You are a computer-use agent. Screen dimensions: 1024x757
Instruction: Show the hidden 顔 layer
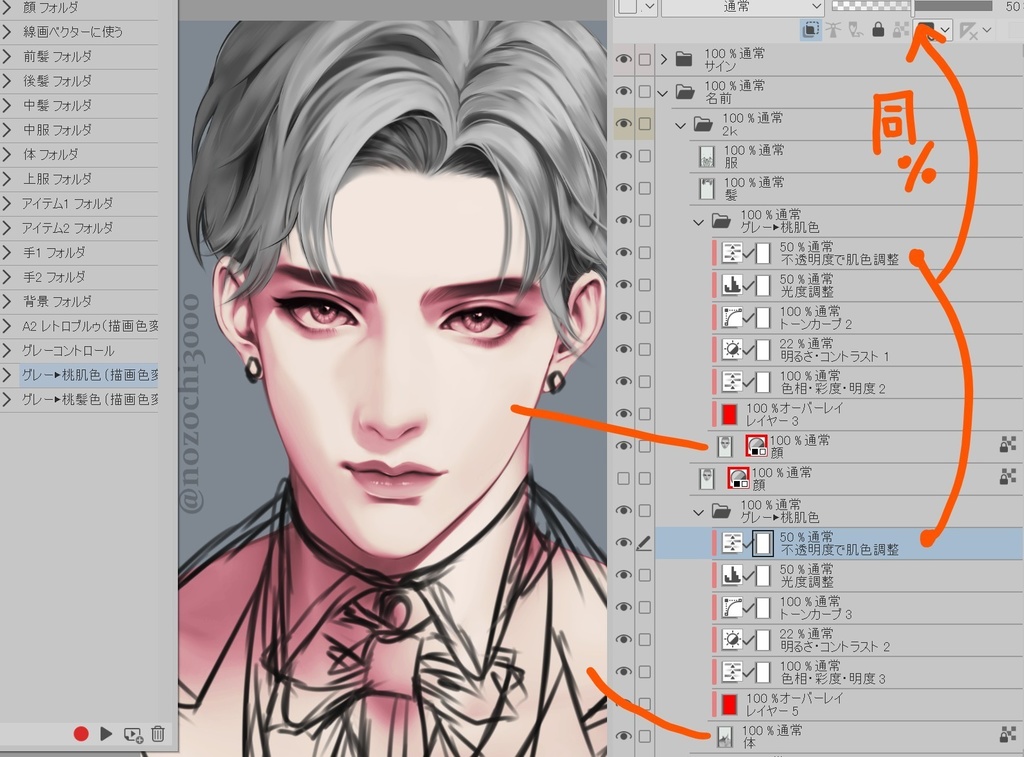pos(624,478)
